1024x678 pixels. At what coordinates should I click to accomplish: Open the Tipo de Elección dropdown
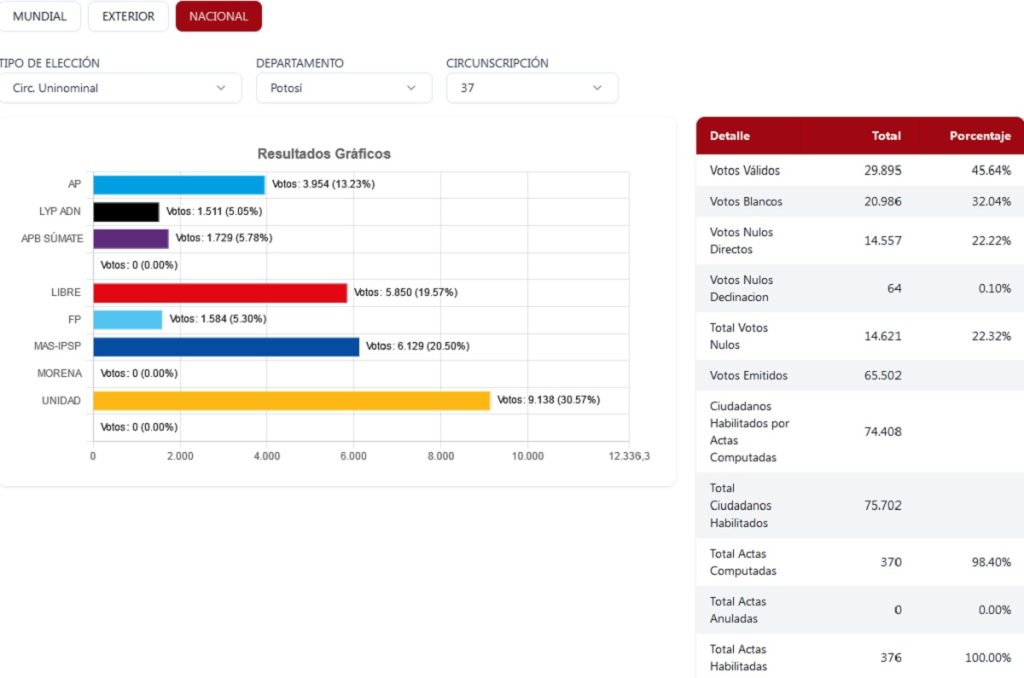[x=120, y=88]
